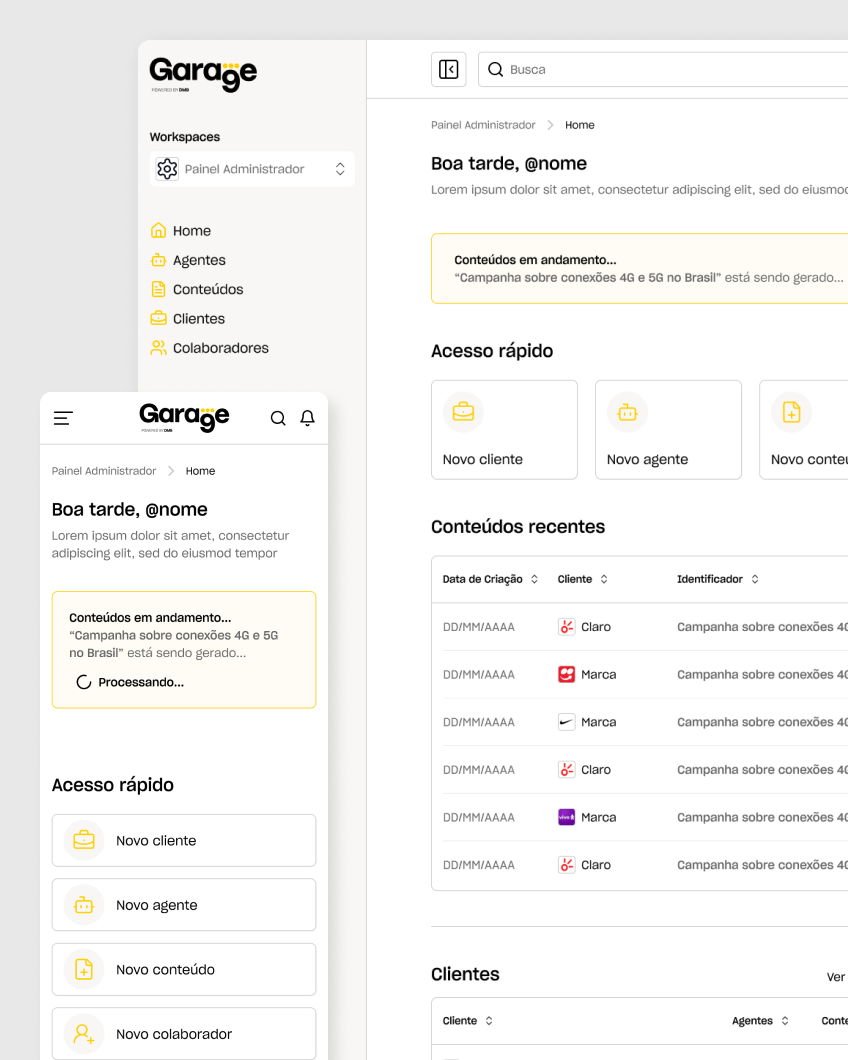The height and width of the screenshot is (1060, 848).
Task: Tap Novo colaborador in the mobile view
Action: coord(184,1034)
